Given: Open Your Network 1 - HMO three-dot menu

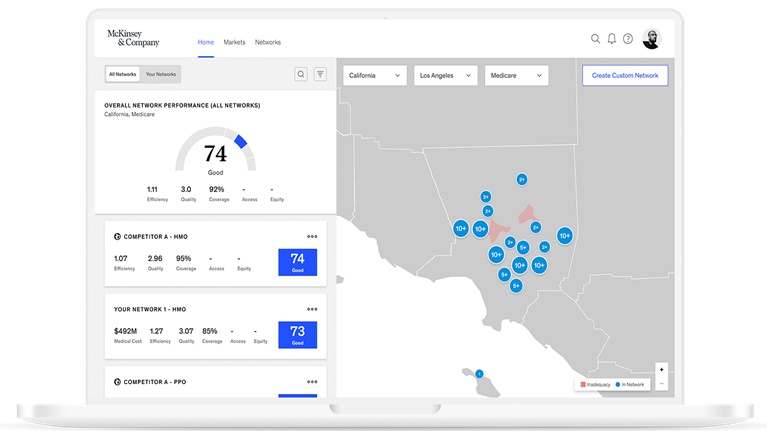Looking at the screenshot, I should coord(312,308).
